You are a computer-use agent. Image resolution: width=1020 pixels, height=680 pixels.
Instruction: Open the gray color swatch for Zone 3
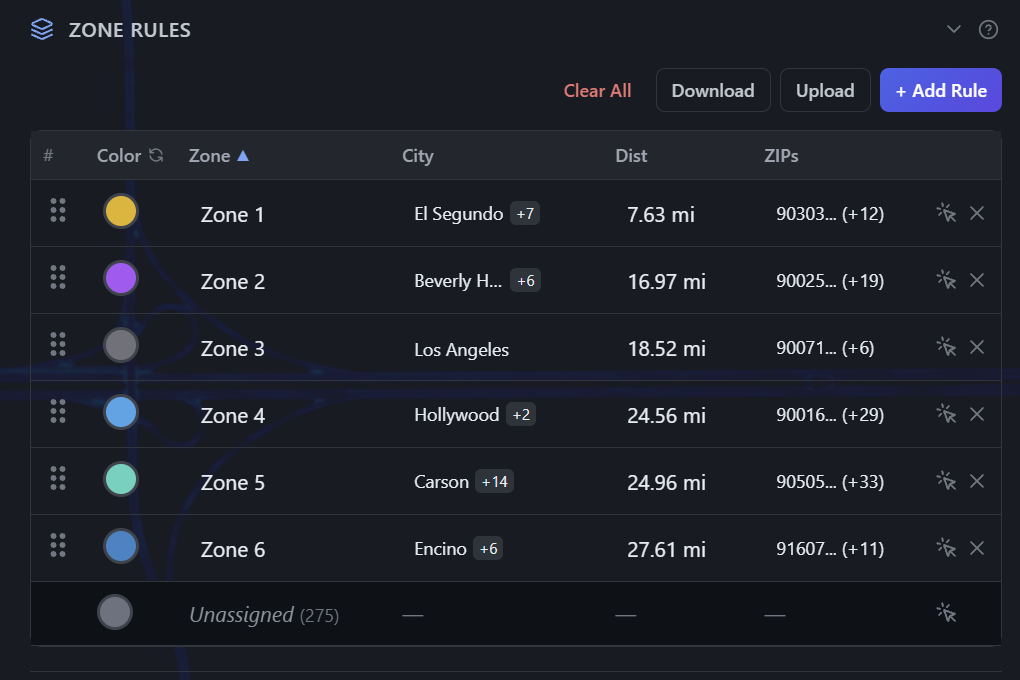click(120, 346)
